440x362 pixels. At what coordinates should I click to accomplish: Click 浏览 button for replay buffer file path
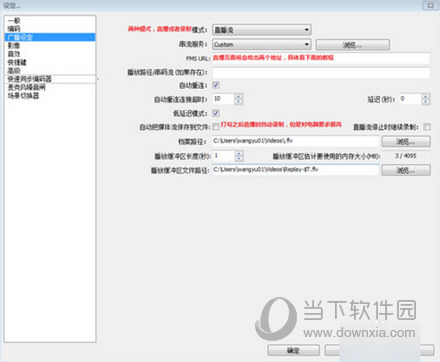(x=406, y=170)
